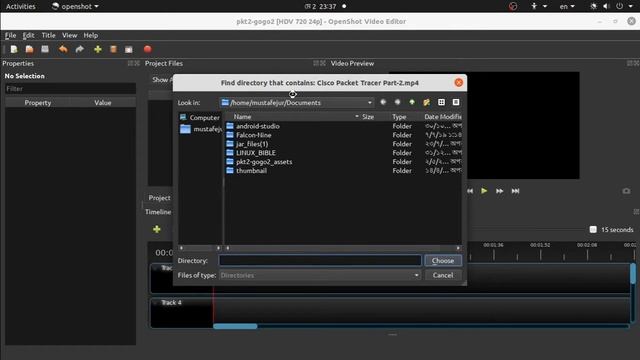Open the View menu
The width and height of the screenshot is (640, 360).
pos(69,36)
